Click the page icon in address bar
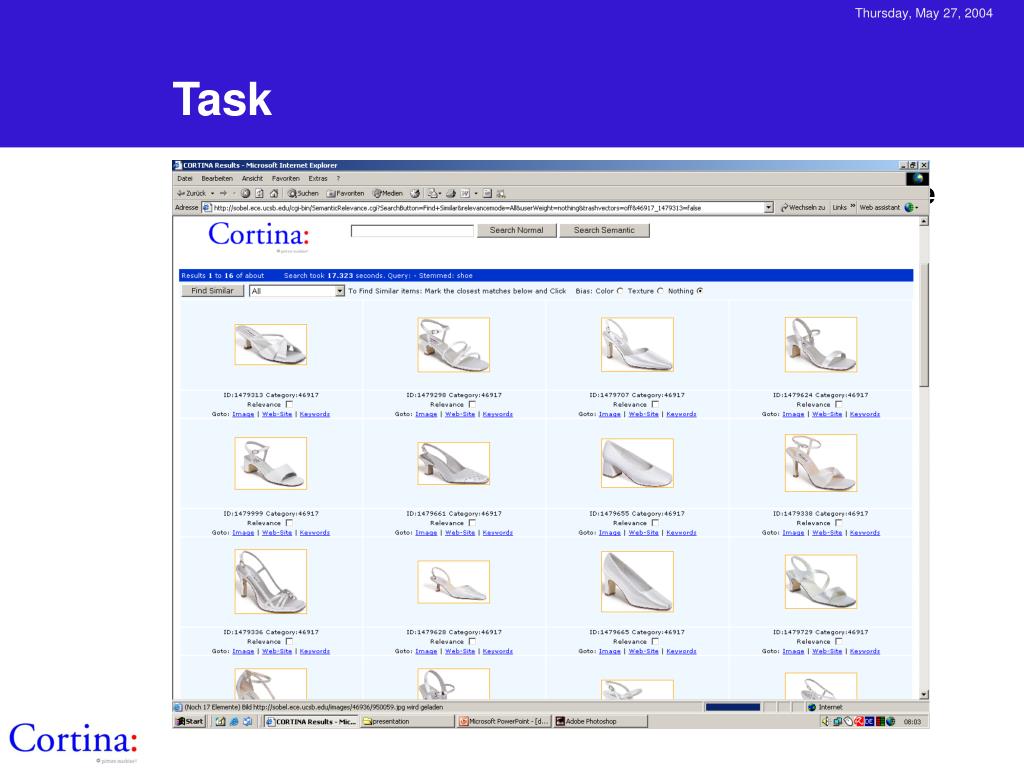 pos(206,208)
